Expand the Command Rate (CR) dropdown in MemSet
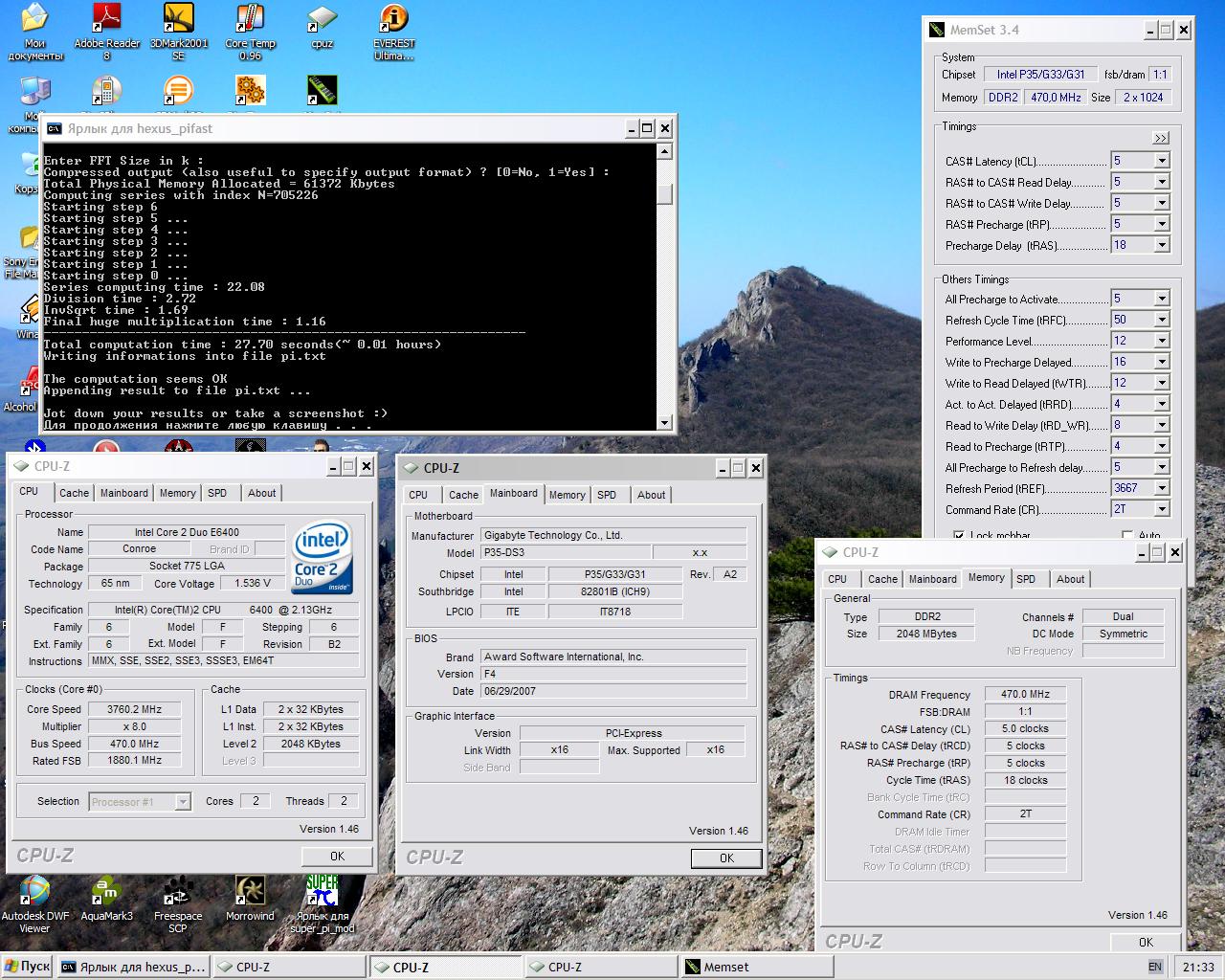The width and height of the screenshot is (1225, 980). click(1161, 509)
